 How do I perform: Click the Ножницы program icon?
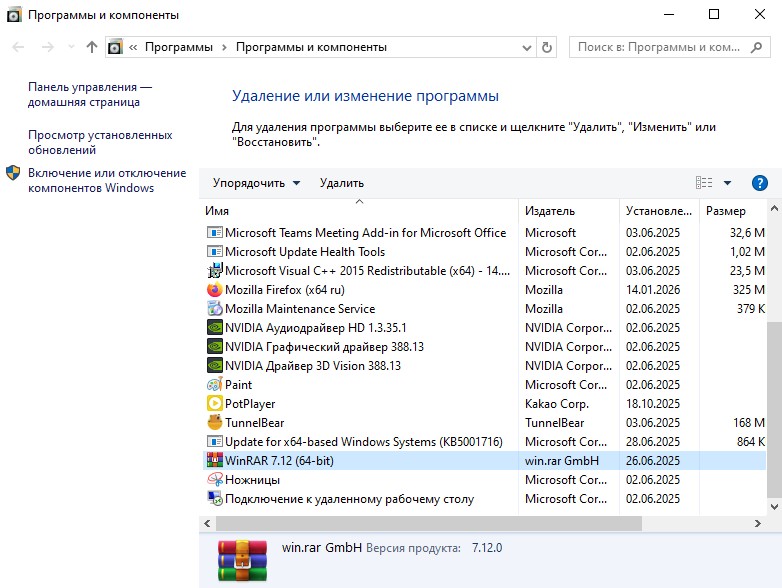[x=214, y=480]
